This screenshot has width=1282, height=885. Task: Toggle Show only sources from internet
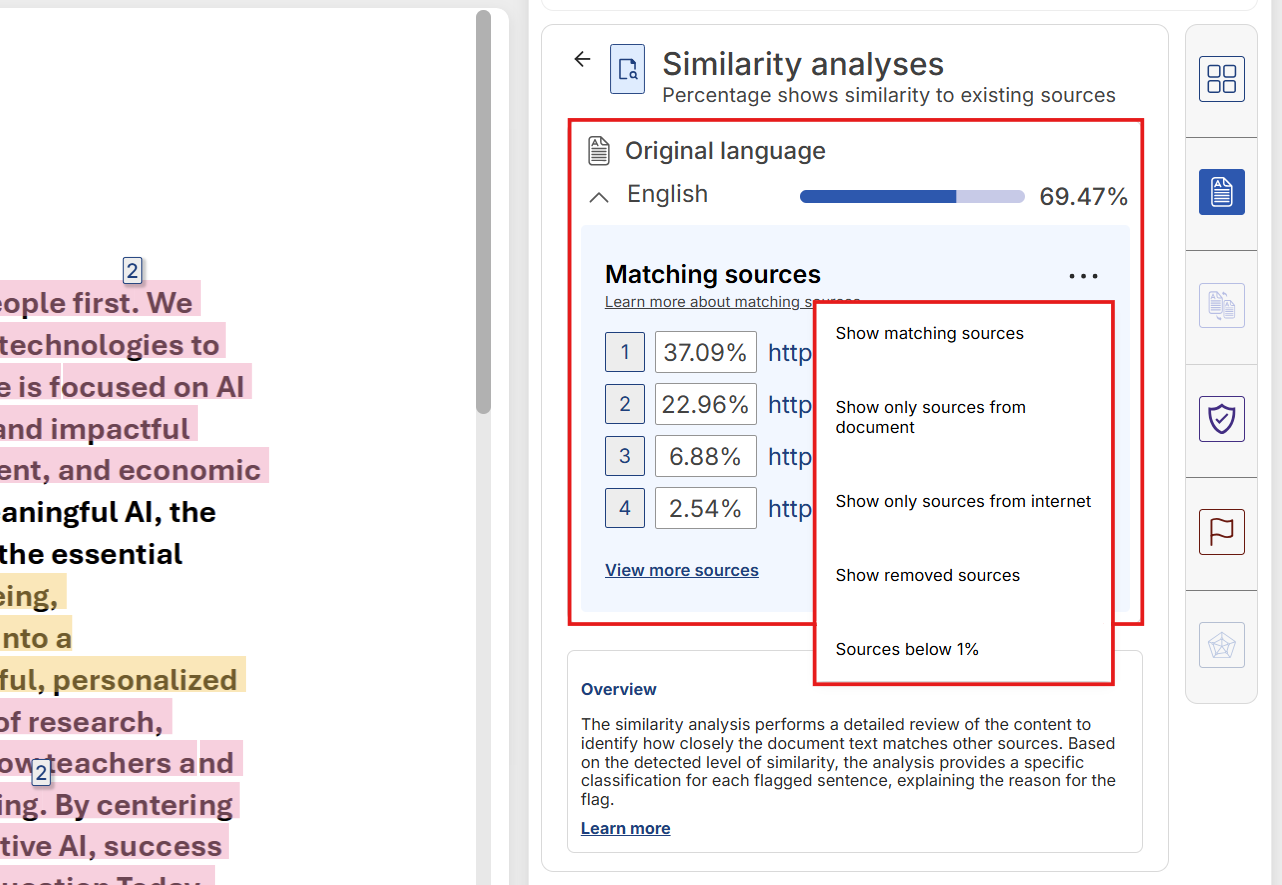click(x=962, y=501)
